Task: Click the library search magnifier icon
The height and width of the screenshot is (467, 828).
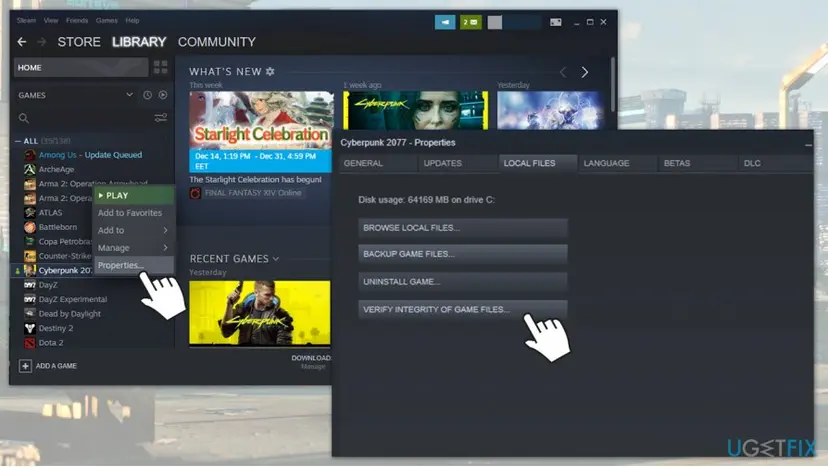Action: 24,118
